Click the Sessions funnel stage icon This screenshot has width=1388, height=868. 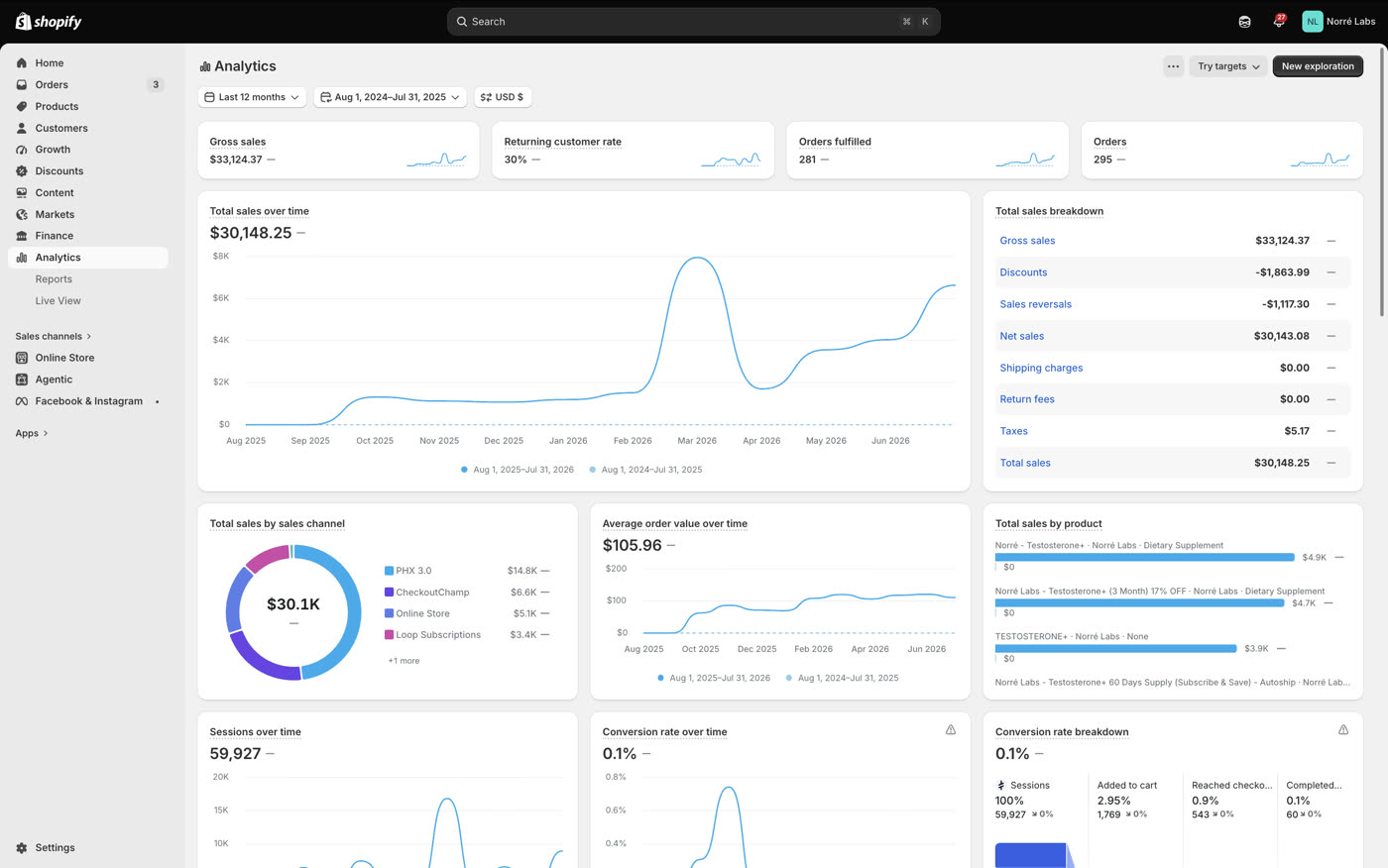[x=1001, y=785]
